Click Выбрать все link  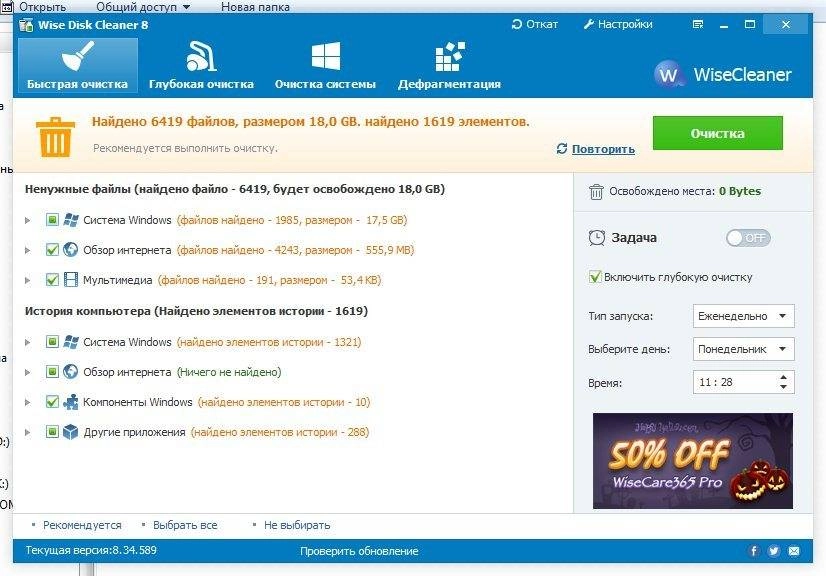pyautogui.click(x=185, y=525)
